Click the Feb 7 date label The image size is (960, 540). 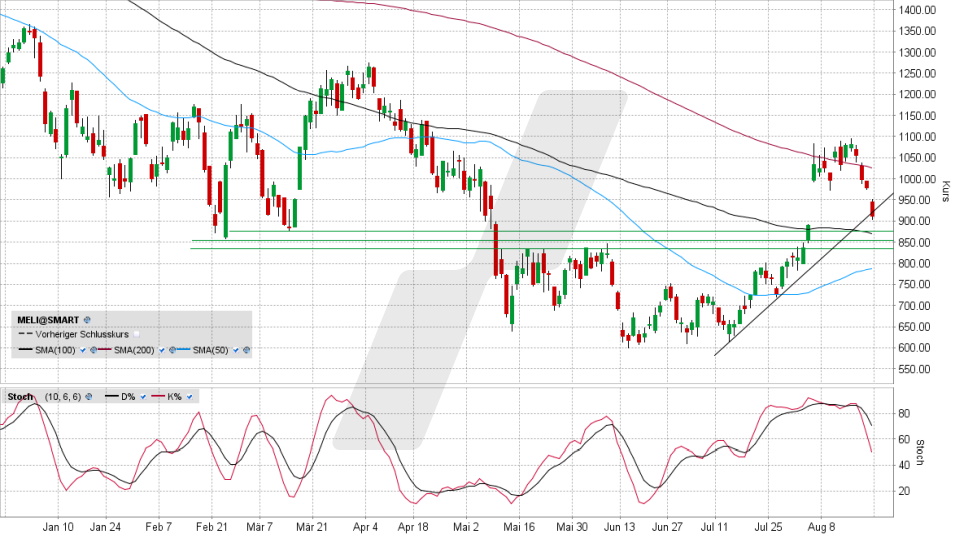(x=159, y=527)
